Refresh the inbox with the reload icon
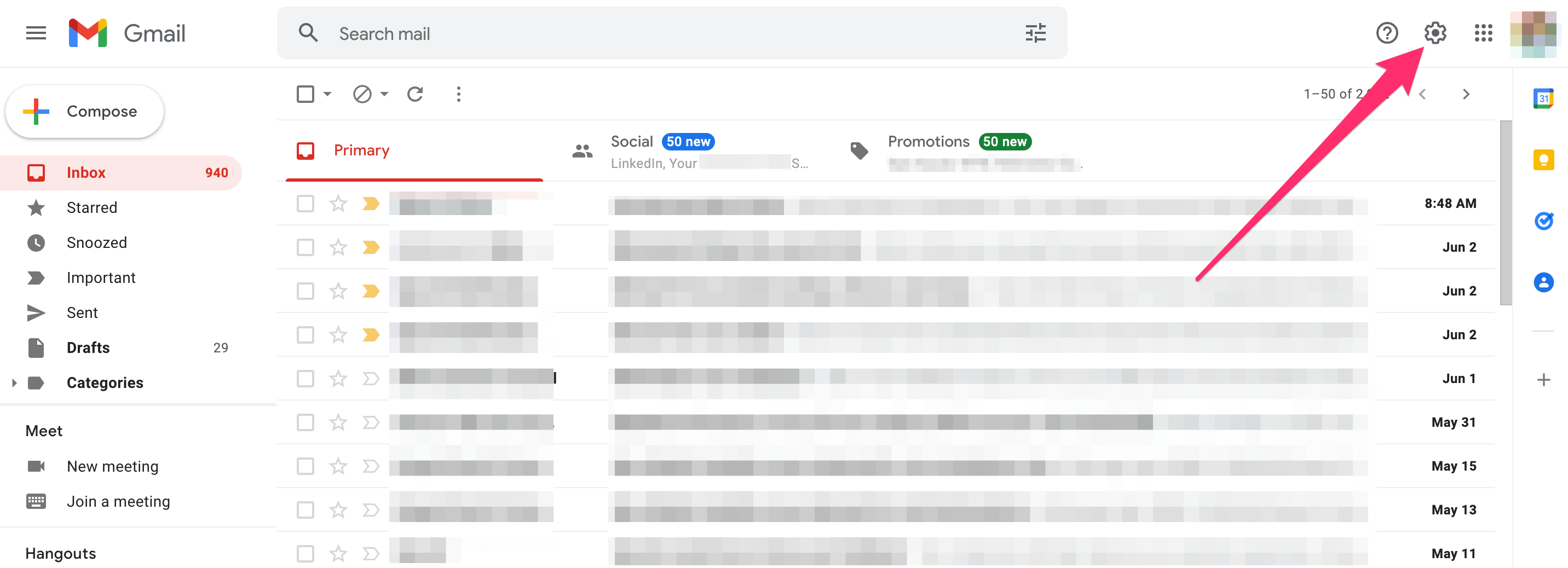 click(x=416, y=94)
